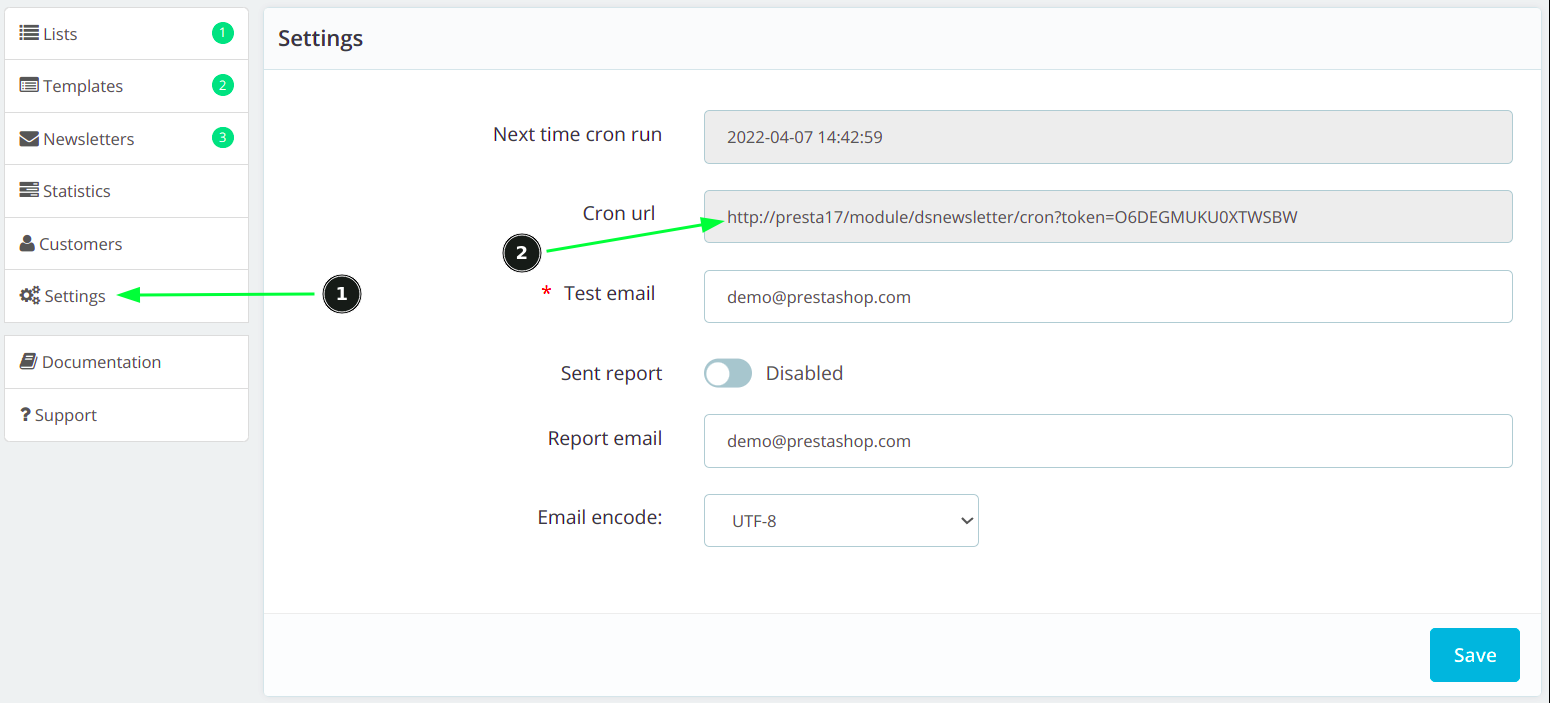This screenshot has height=703, width=1550.
Task: Click the Documentation book icon
Action: [x=29, y=362]
